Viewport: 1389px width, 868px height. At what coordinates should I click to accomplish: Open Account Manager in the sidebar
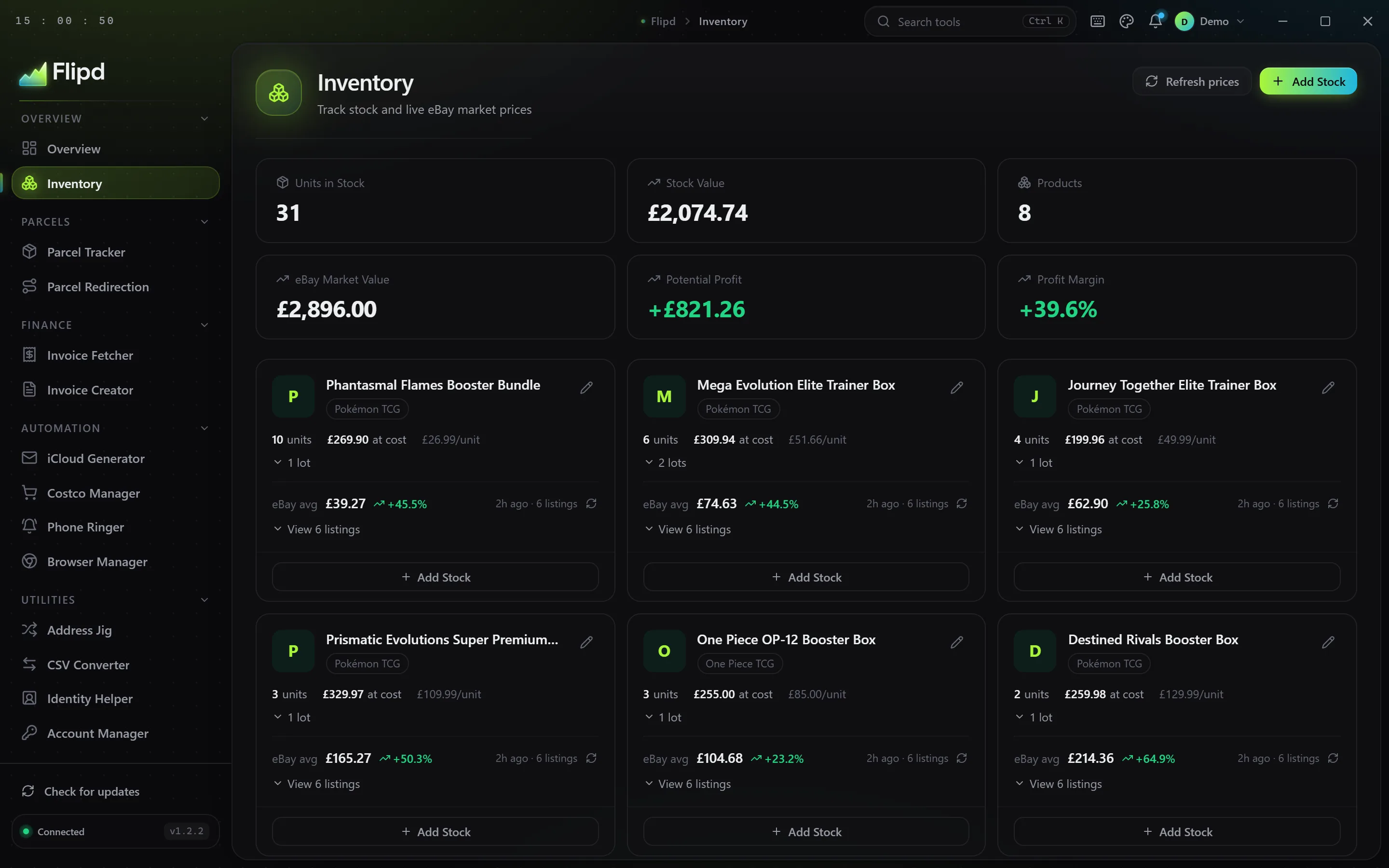click(115, 733)
